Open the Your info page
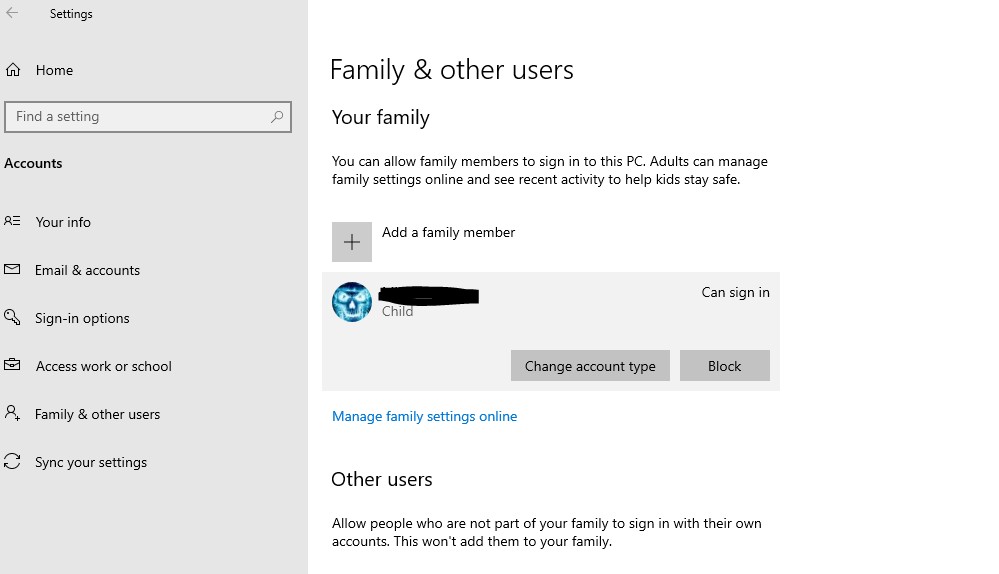This screenshot has width=999, height=574. 63,222
